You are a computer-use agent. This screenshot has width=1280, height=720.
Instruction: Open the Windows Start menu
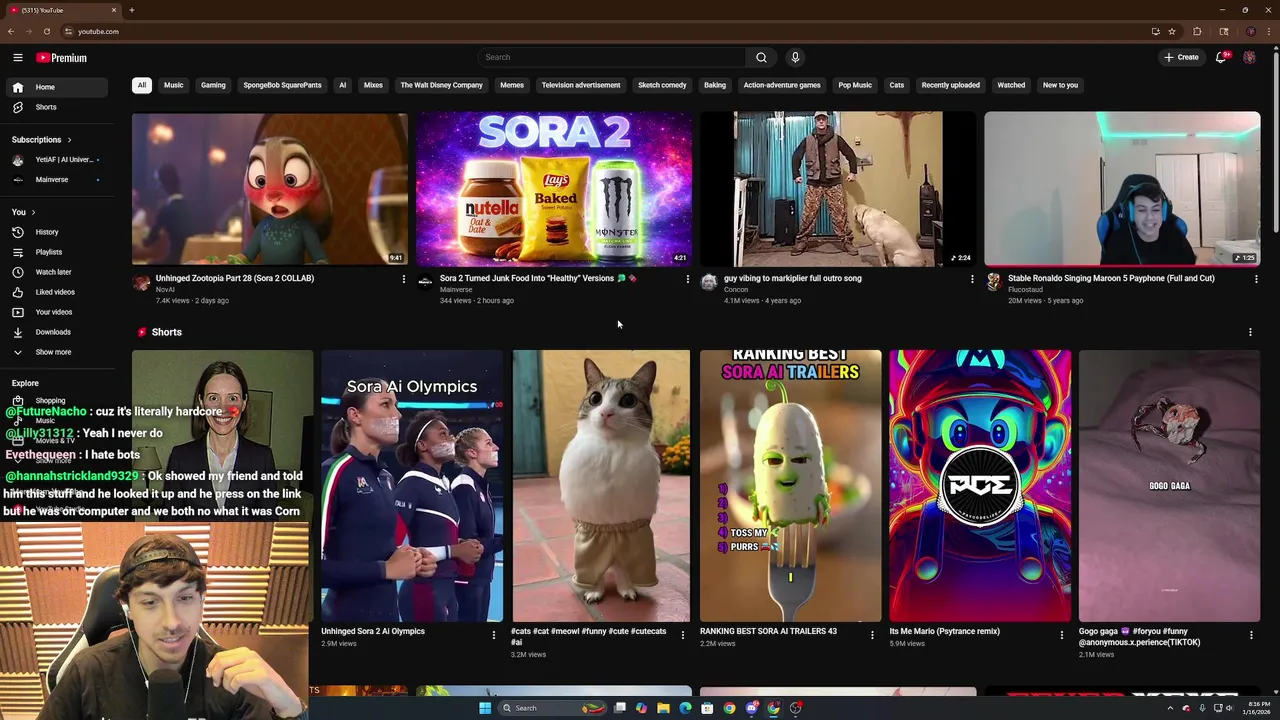[485, 708]
